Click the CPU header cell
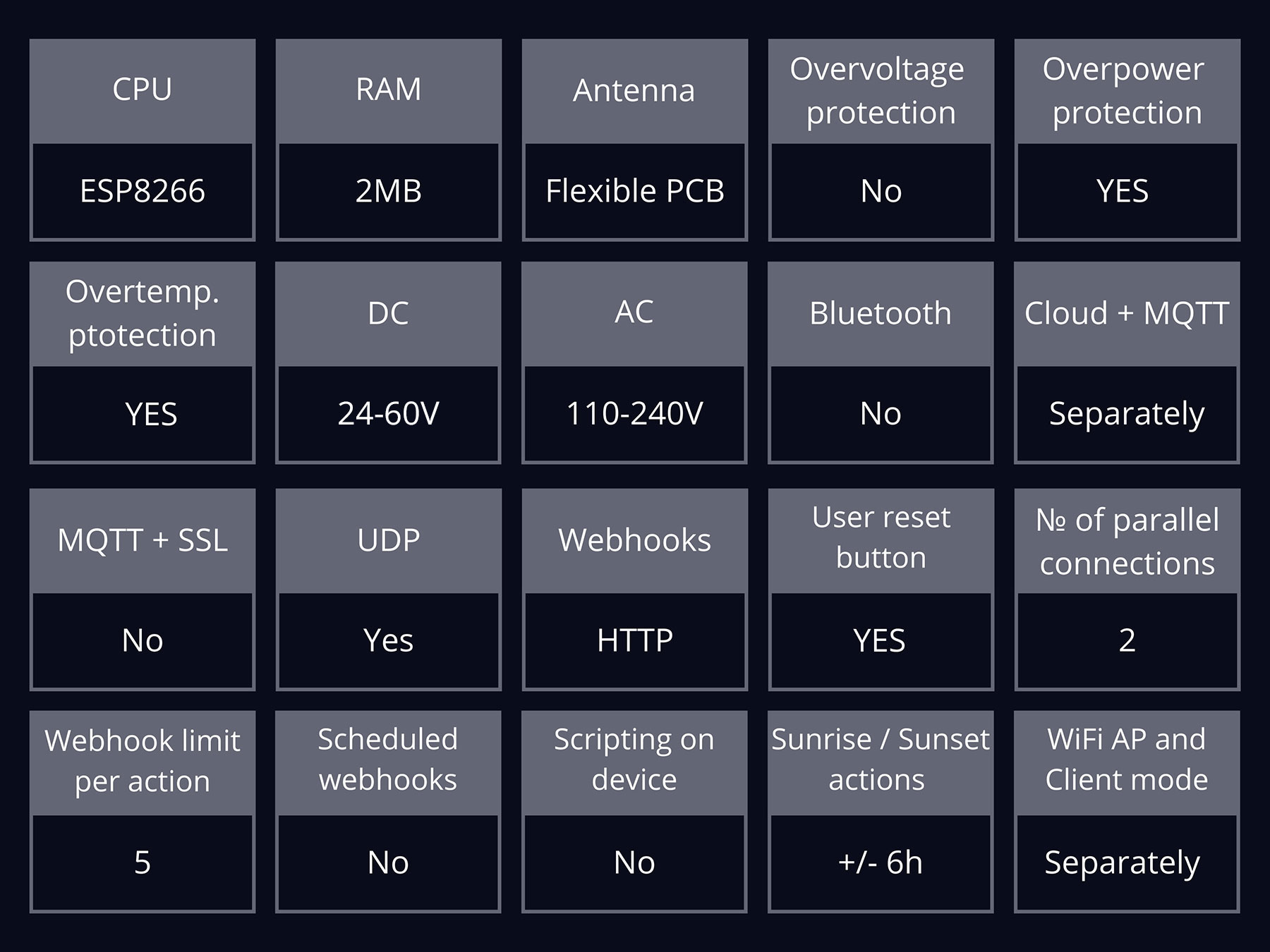Image resolution: width=1270 pixels, height=952 pixels. [143, 90]
